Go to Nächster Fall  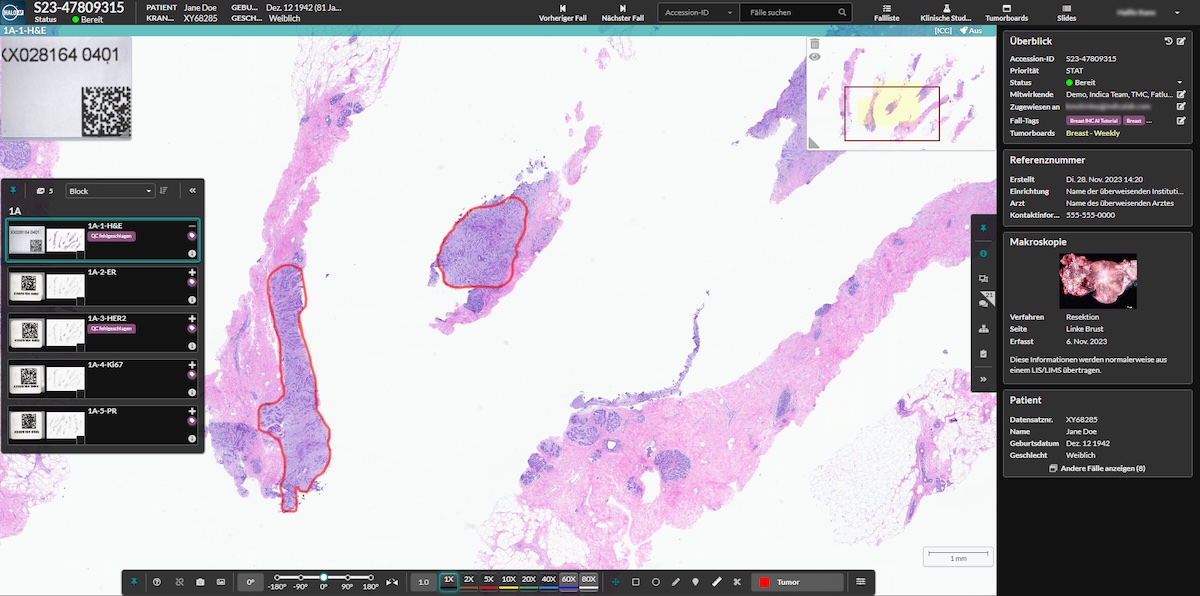tap(622, 14)
